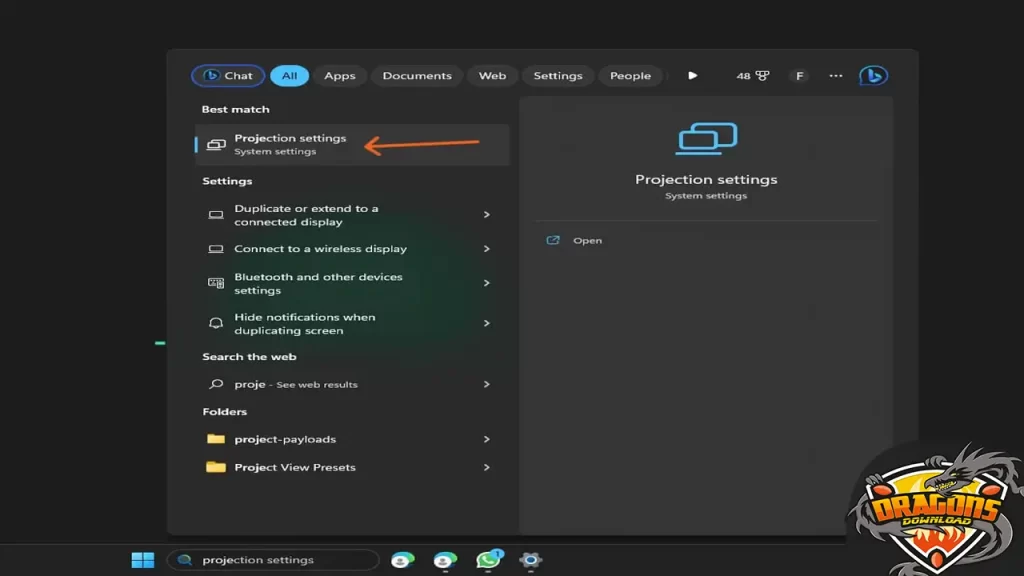This screenshot has height=576, width=1024.
Task: Switch to the Apps filter tab
Action: [340, 76]
